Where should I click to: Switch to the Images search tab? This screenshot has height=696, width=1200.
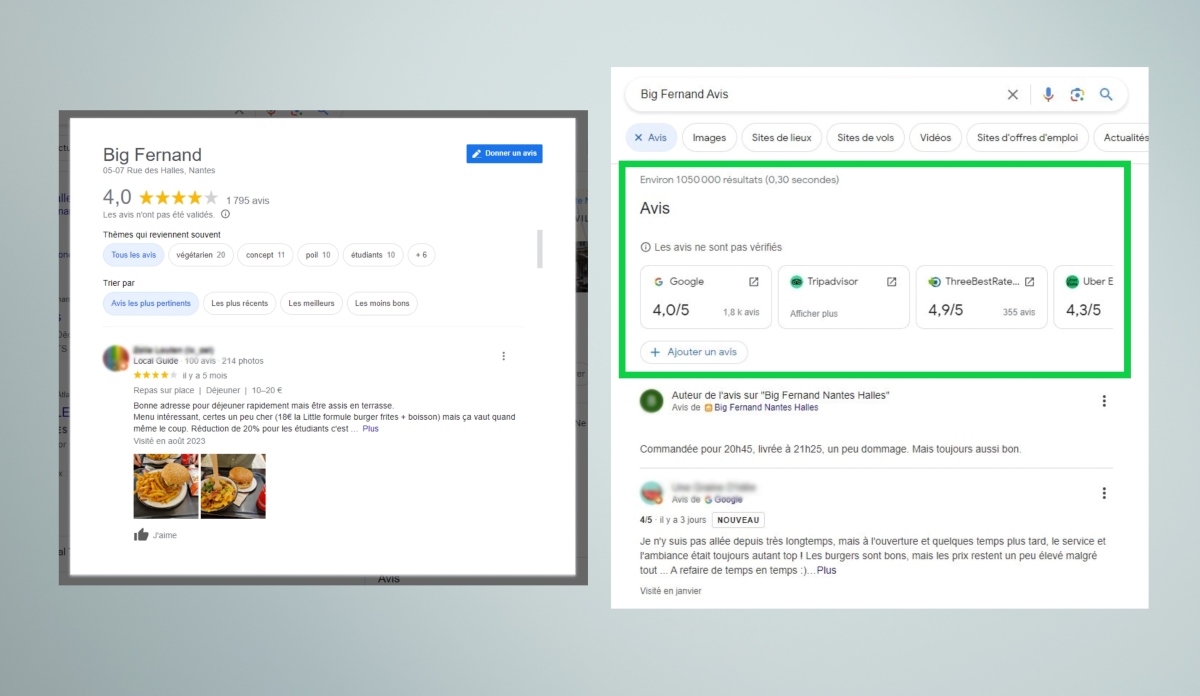tap(709, 138)
